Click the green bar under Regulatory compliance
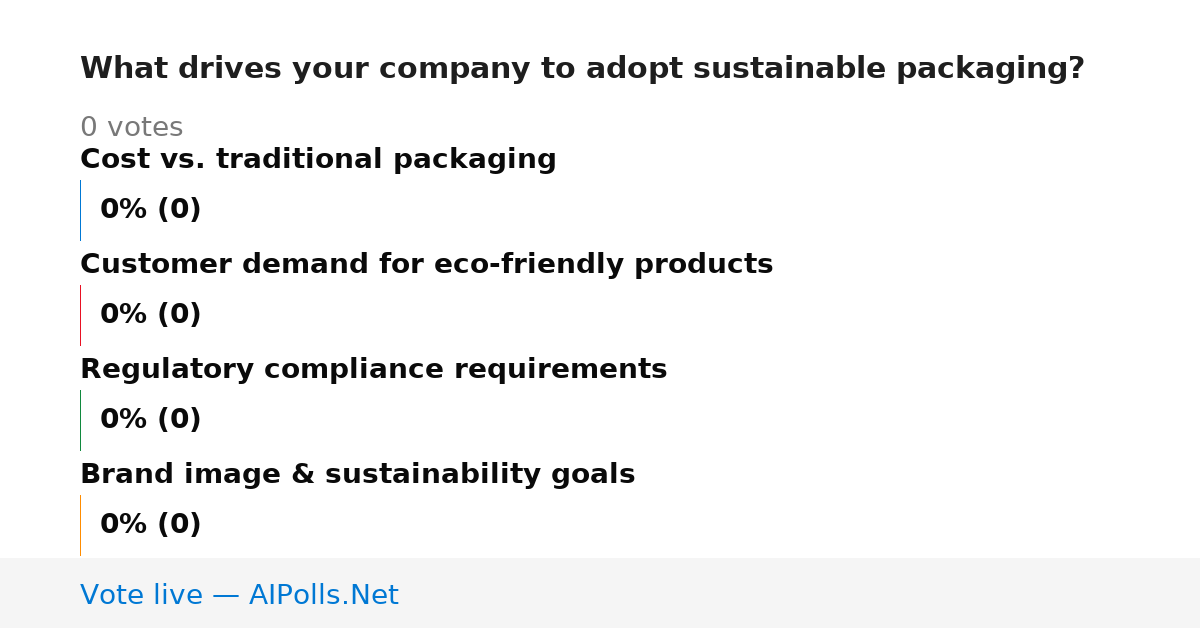This screenshot has width=1200, height=628. [x=80, y=420]
